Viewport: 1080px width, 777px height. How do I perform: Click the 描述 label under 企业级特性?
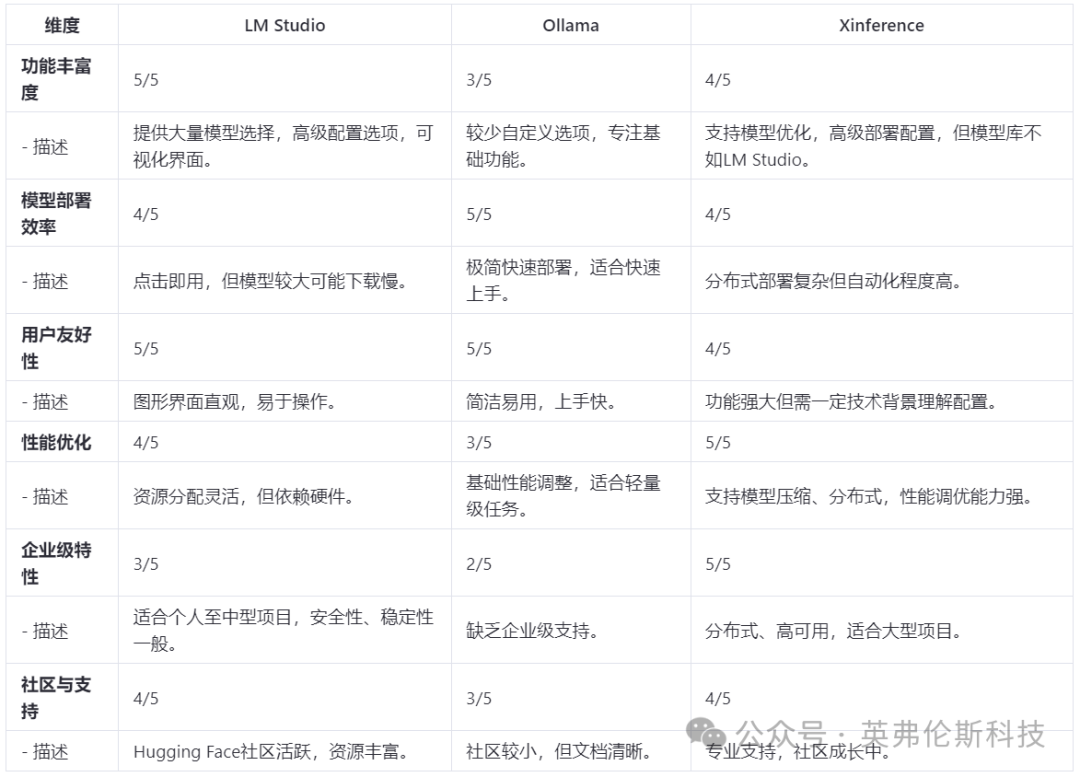click(45, 631)
